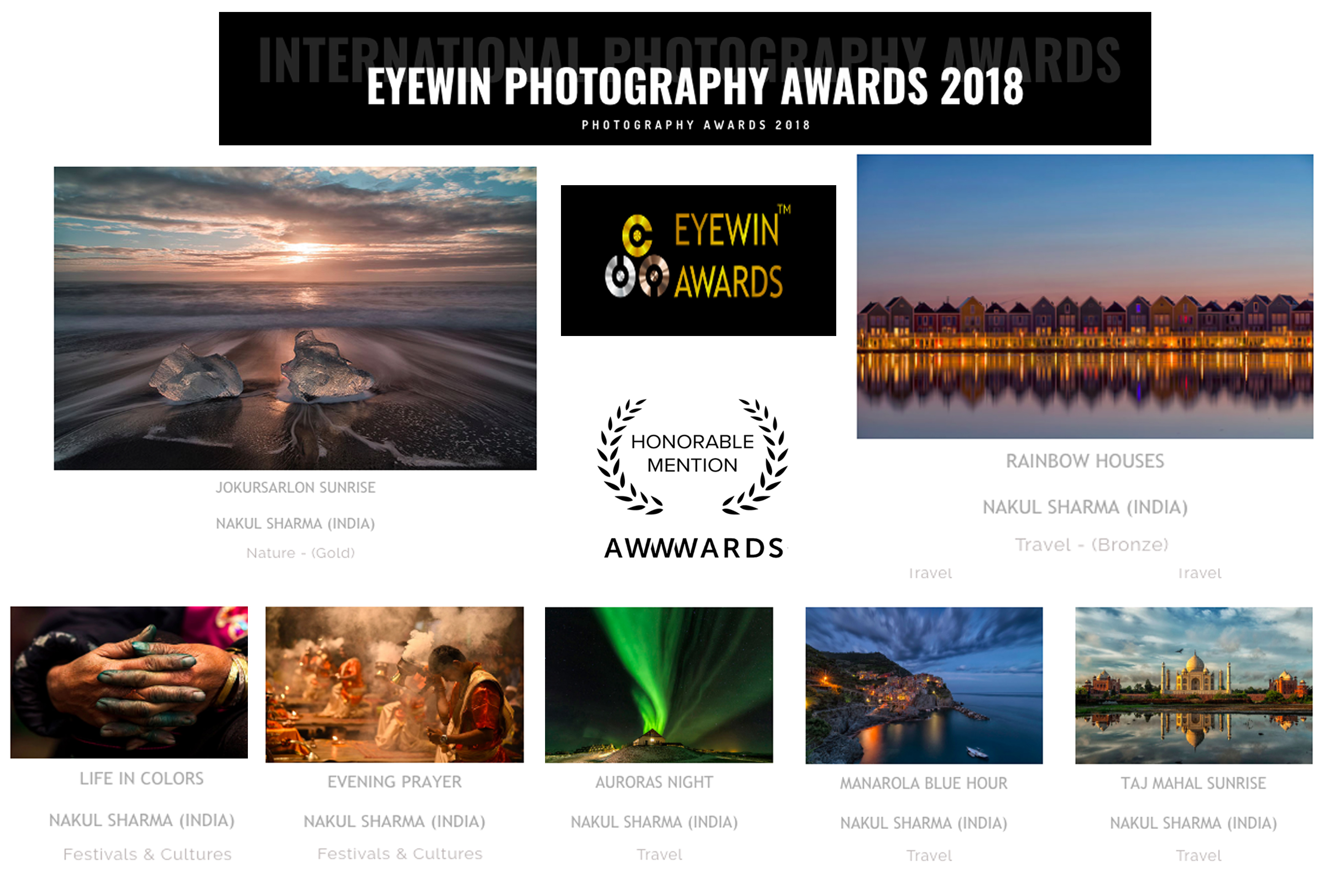The width and height of the screenshot is (1330, 896).
Task: Click the 'TAJ MAHAL SUNRISE' title
Action: click(1194, 783)
